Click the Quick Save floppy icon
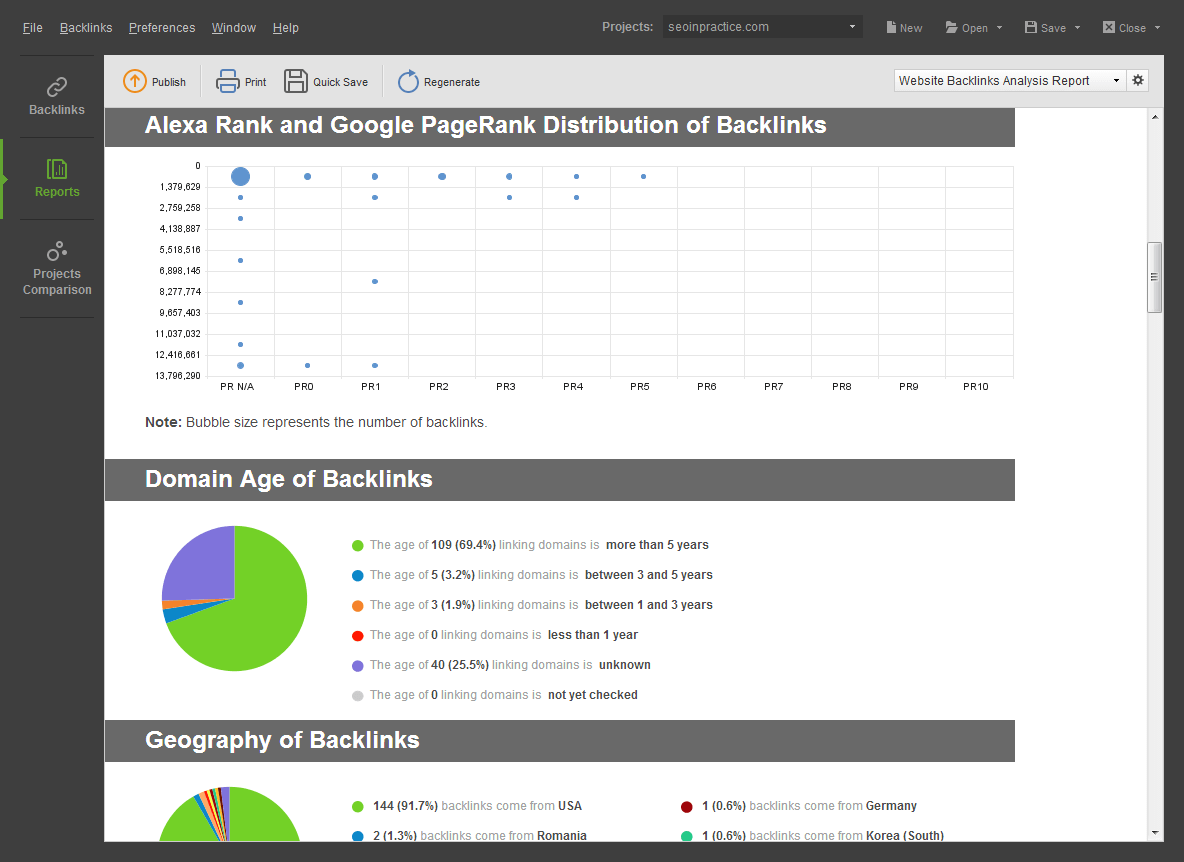1184x862 pixels. click(x=295, y=81)
